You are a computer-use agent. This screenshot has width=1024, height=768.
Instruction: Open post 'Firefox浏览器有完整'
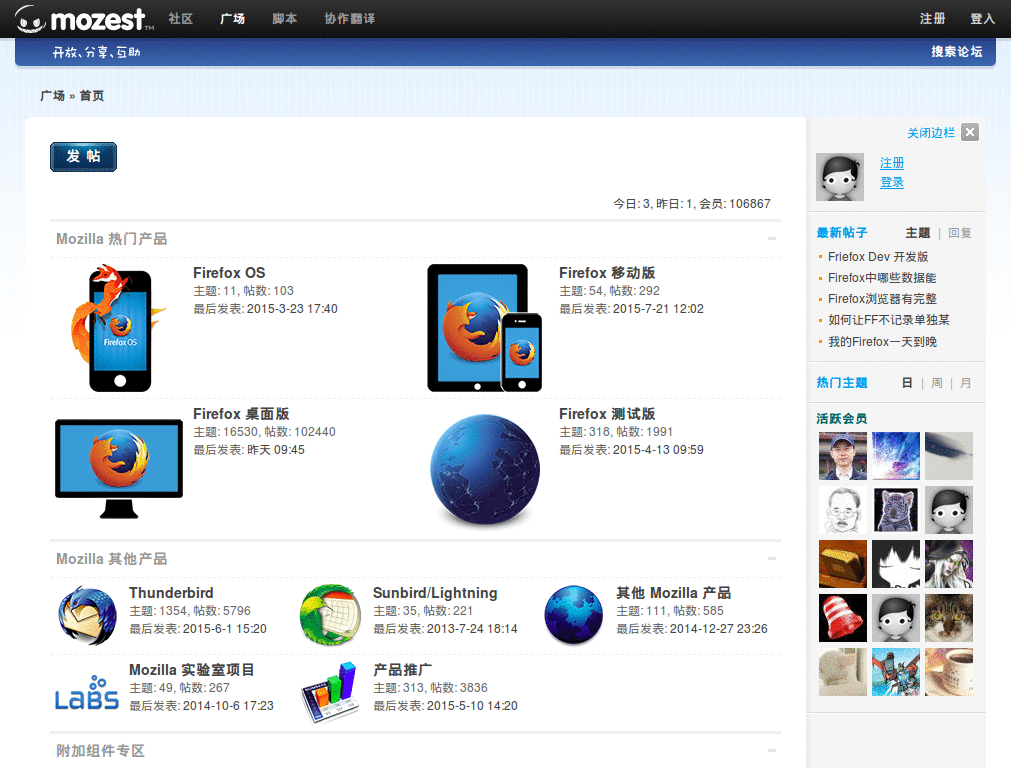point(882,299)
